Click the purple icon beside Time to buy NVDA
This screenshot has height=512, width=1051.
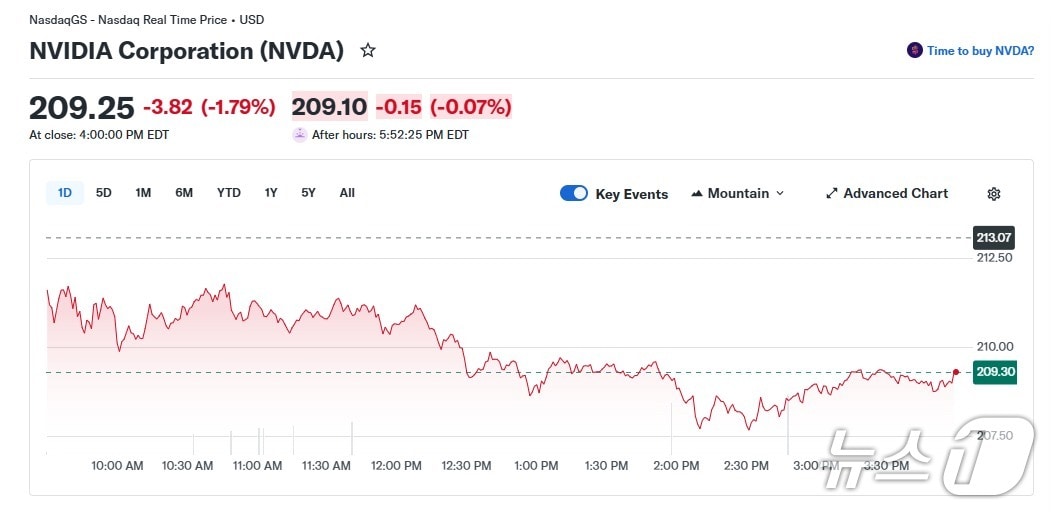(914, 51)
